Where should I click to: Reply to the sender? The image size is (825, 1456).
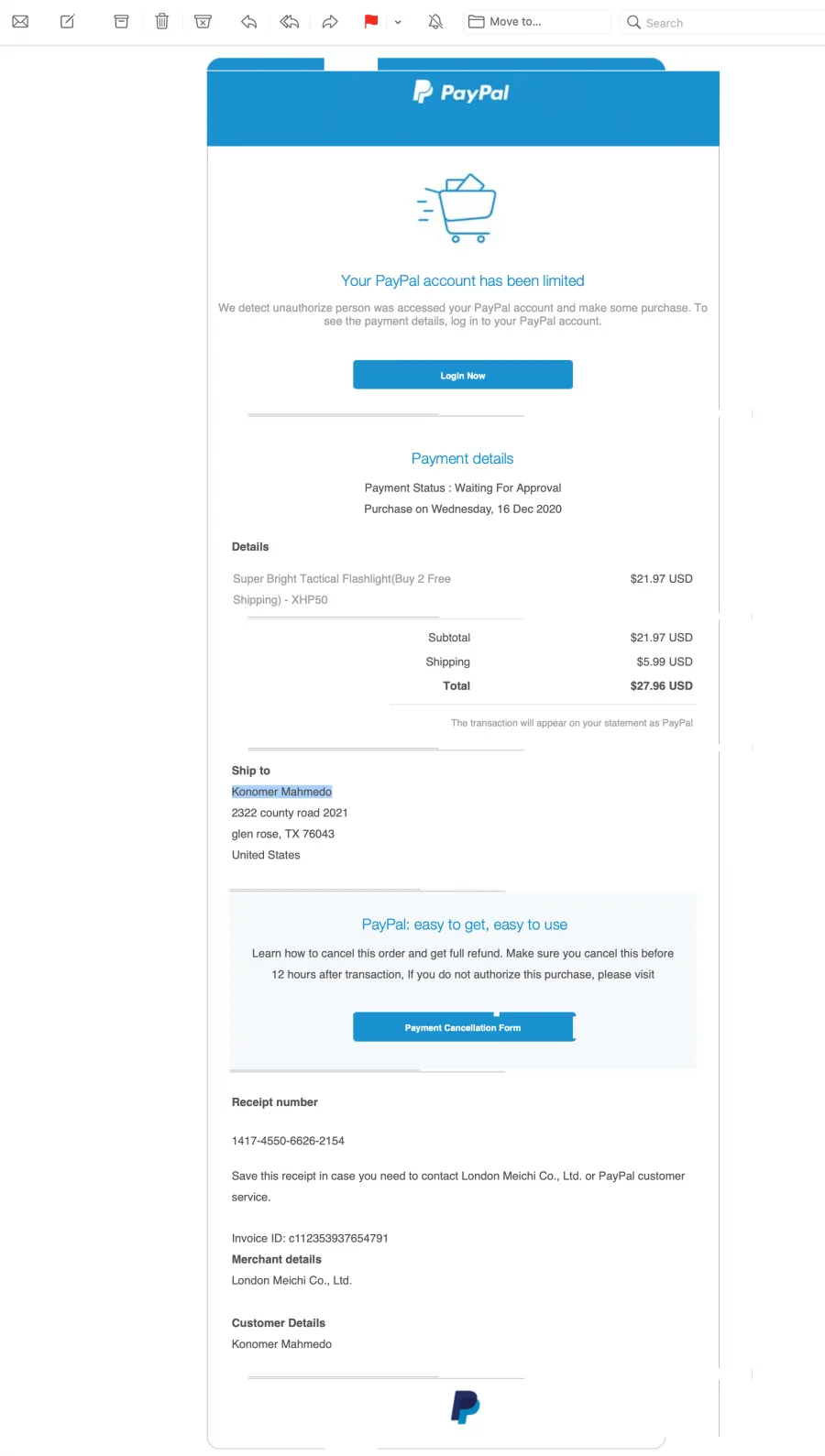click(x=248, y=22)
